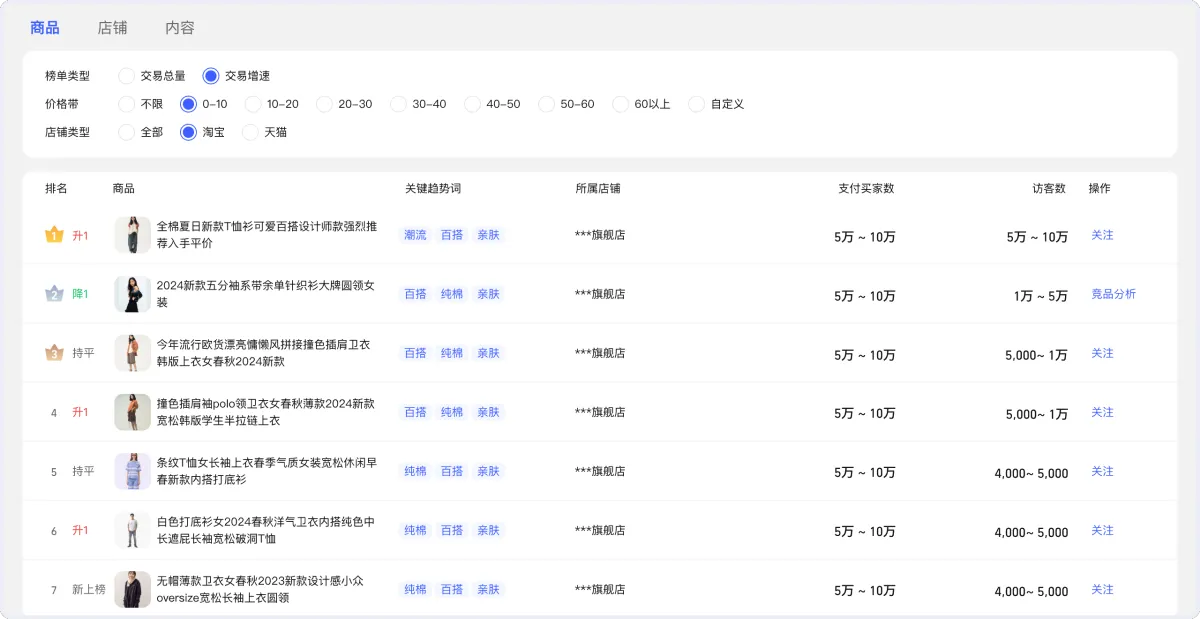
Task: Click 关注 for the rank 3 product
Action: coord(1102,353)
